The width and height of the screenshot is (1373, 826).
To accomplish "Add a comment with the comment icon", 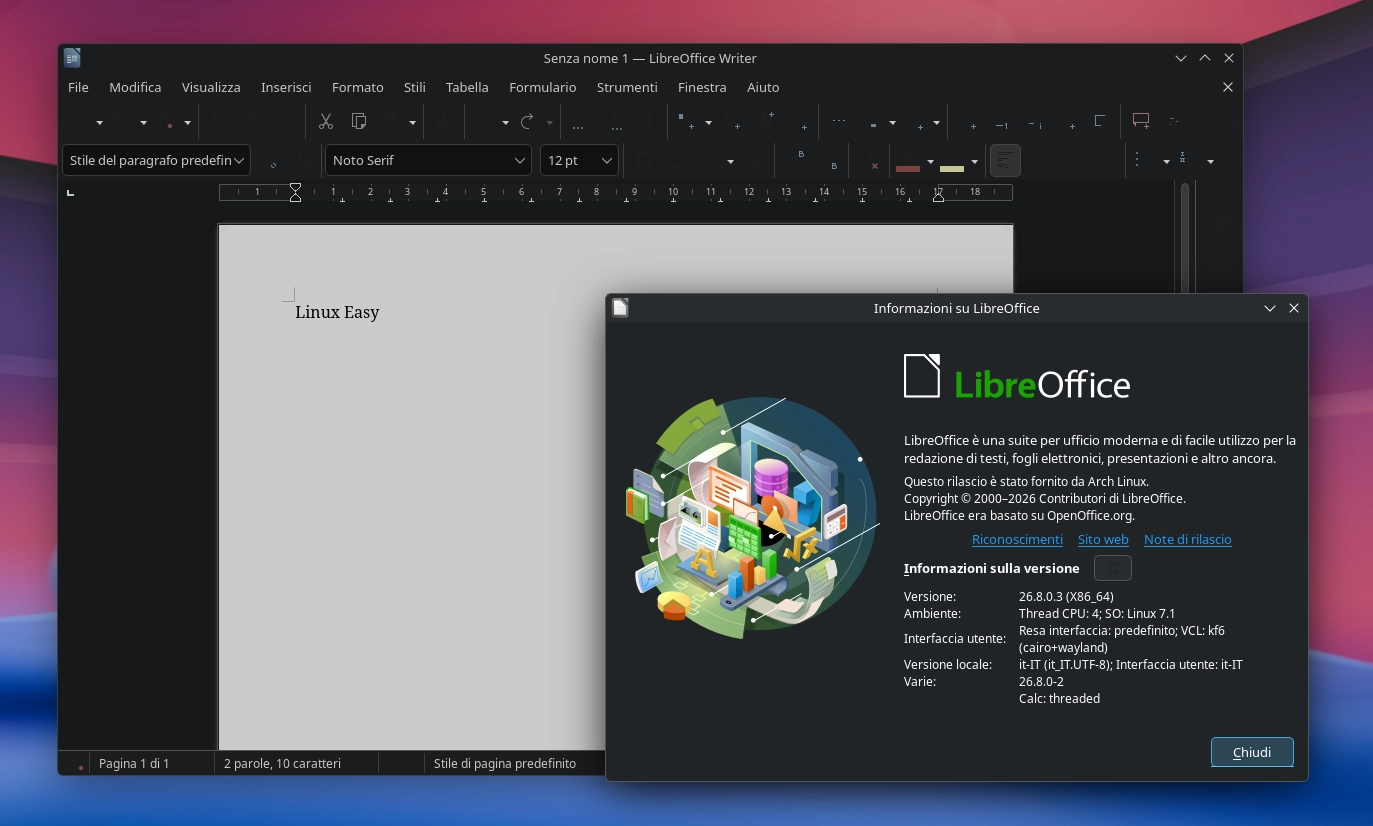I will coord(1141,122).
